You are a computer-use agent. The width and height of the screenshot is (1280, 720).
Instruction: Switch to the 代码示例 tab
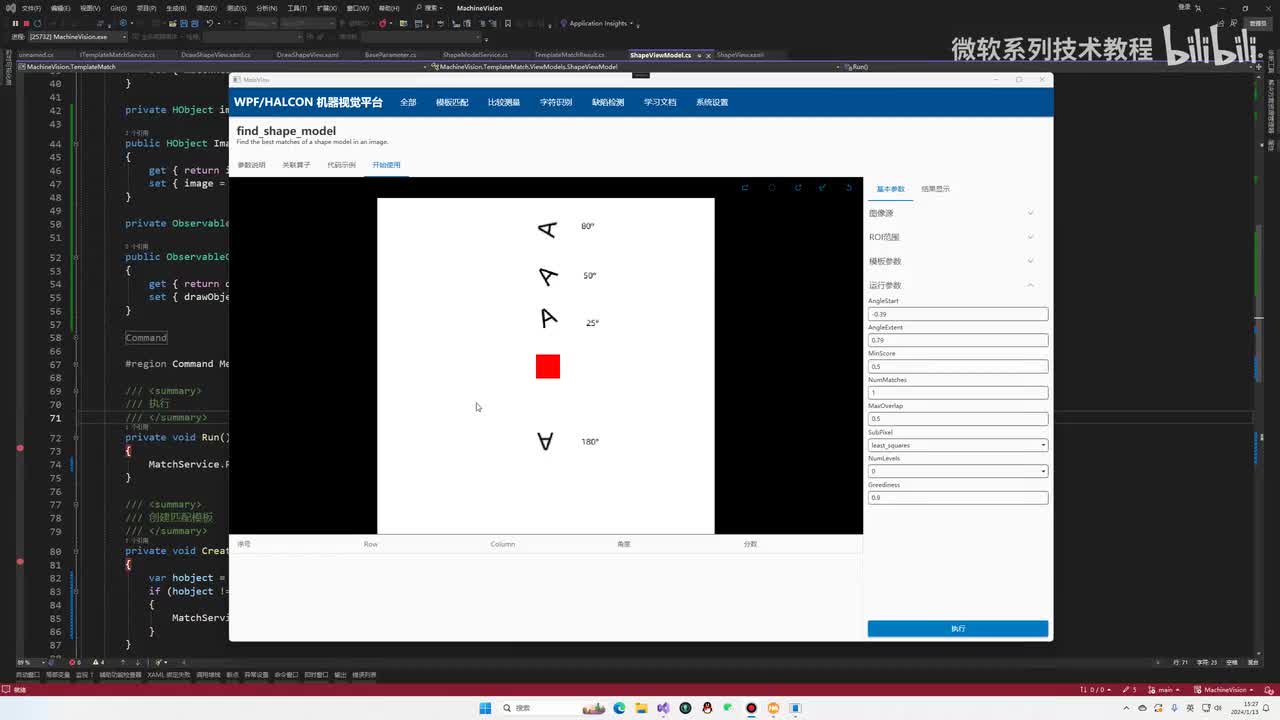point(341,165)
